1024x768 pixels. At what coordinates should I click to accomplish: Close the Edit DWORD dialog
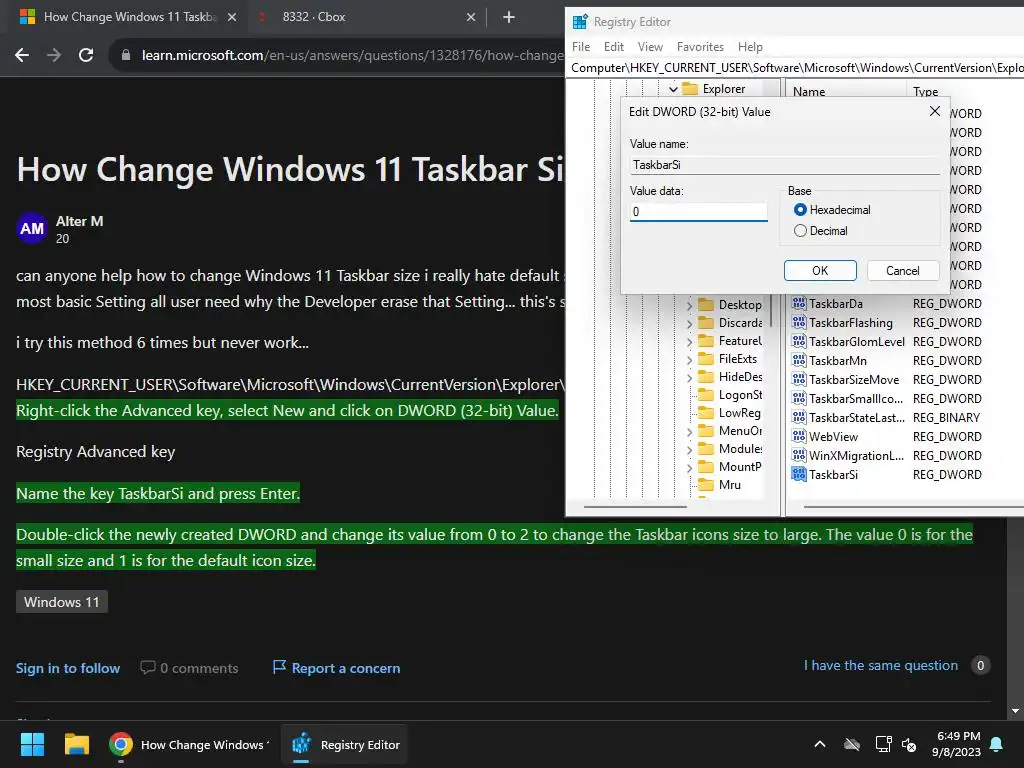click(x=935, y=112)
